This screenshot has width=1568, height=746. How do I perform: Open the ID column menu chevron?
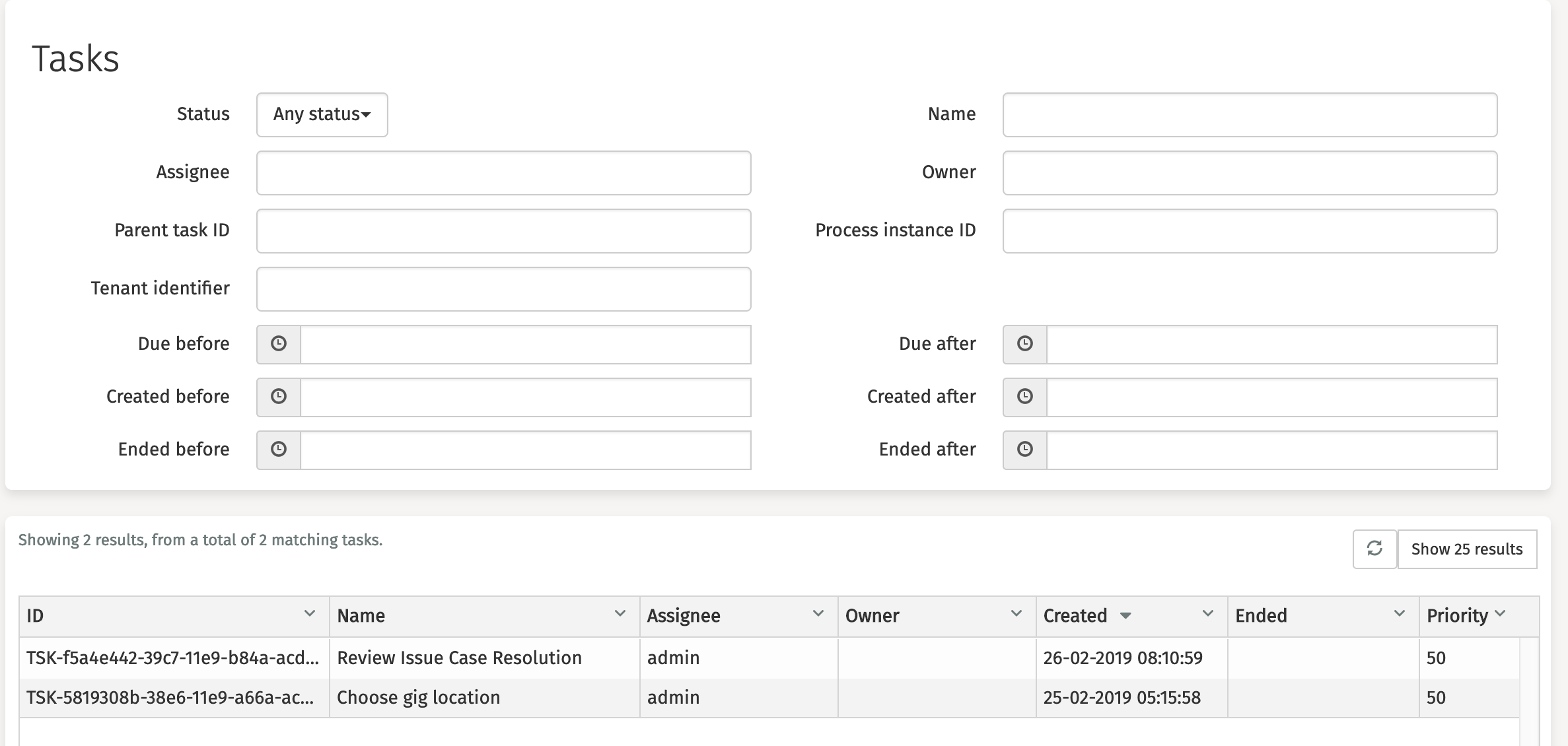309,613
